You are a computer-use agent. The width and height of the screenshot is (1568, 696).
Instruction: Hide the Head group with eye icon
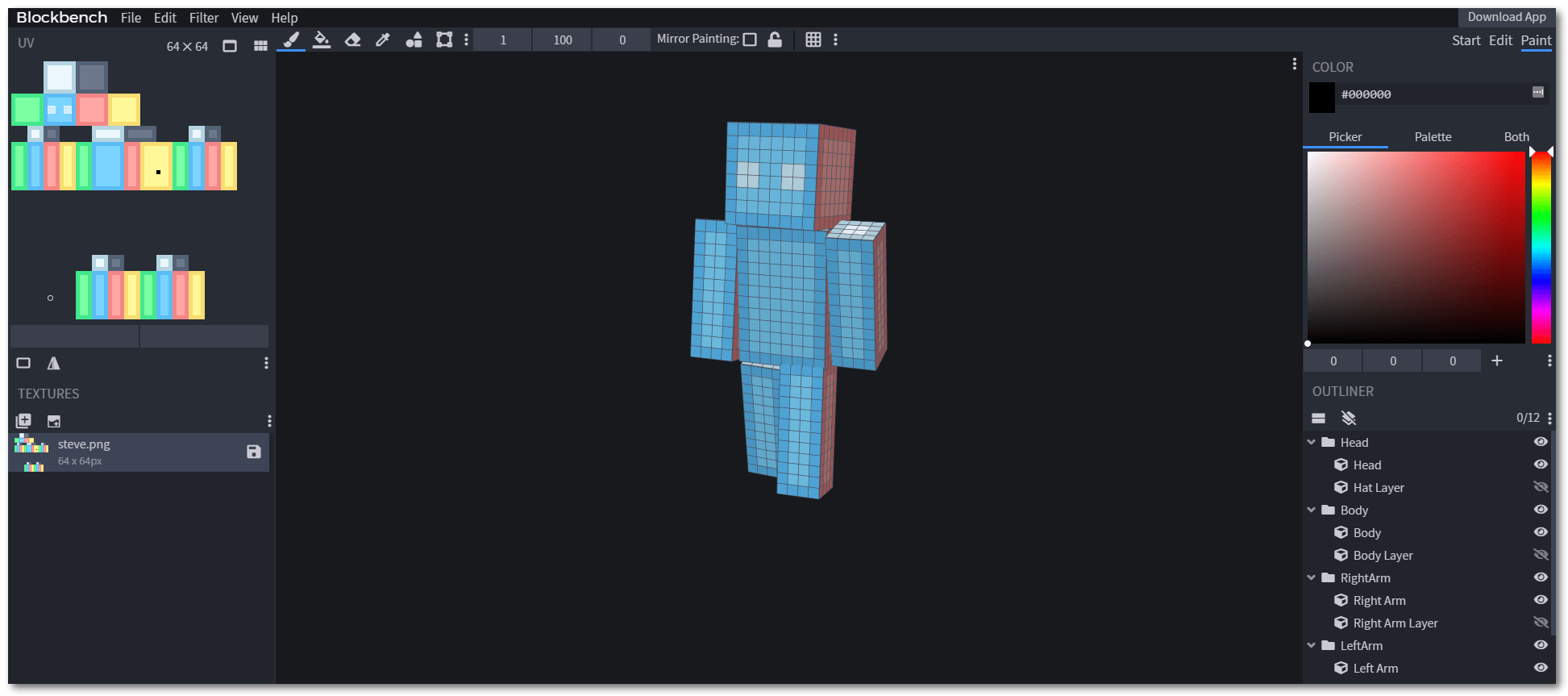tap(1541, 442)
